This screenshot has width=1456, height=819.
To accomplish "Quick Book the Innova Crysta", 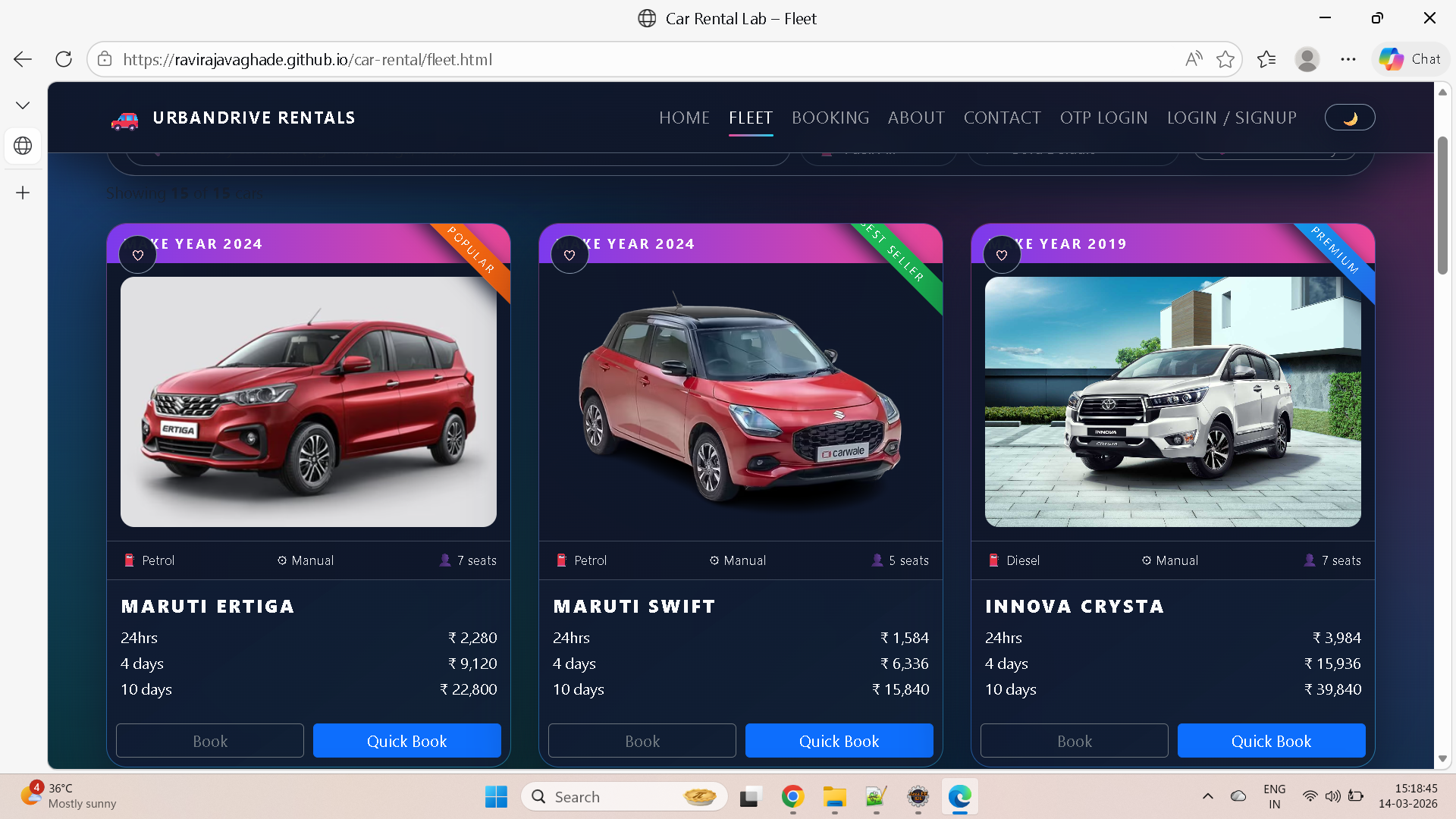I will (1271, 741).
